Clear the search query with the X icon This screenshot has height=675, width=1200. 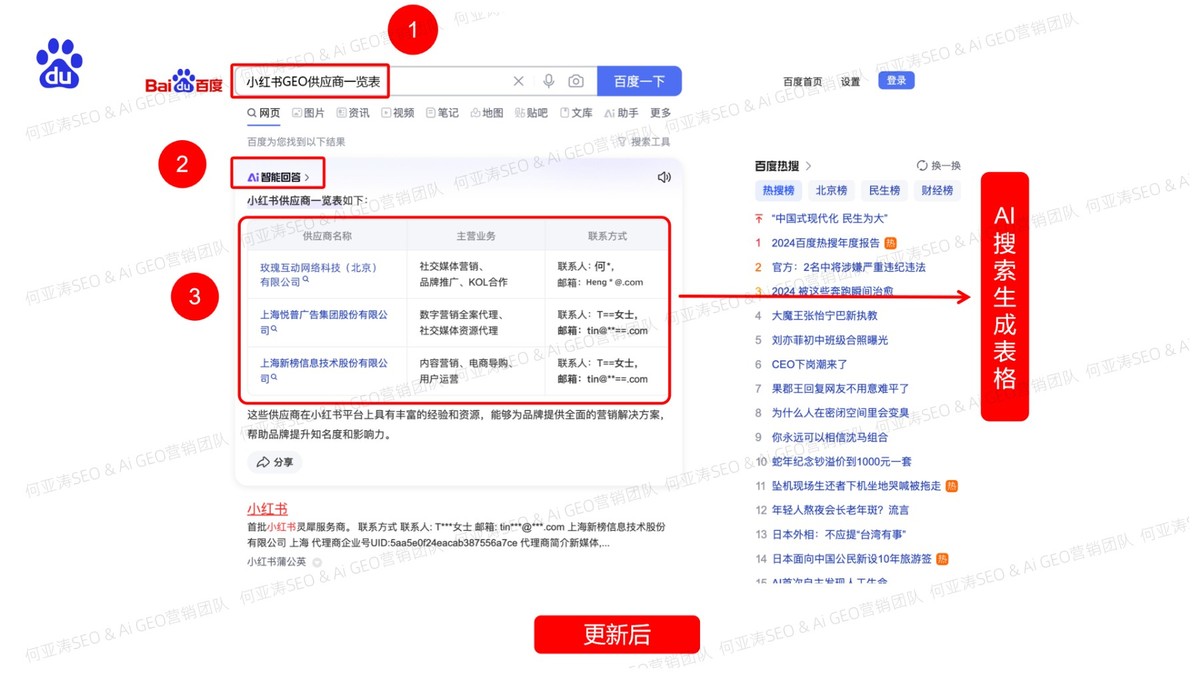click(x=518, y=81)
